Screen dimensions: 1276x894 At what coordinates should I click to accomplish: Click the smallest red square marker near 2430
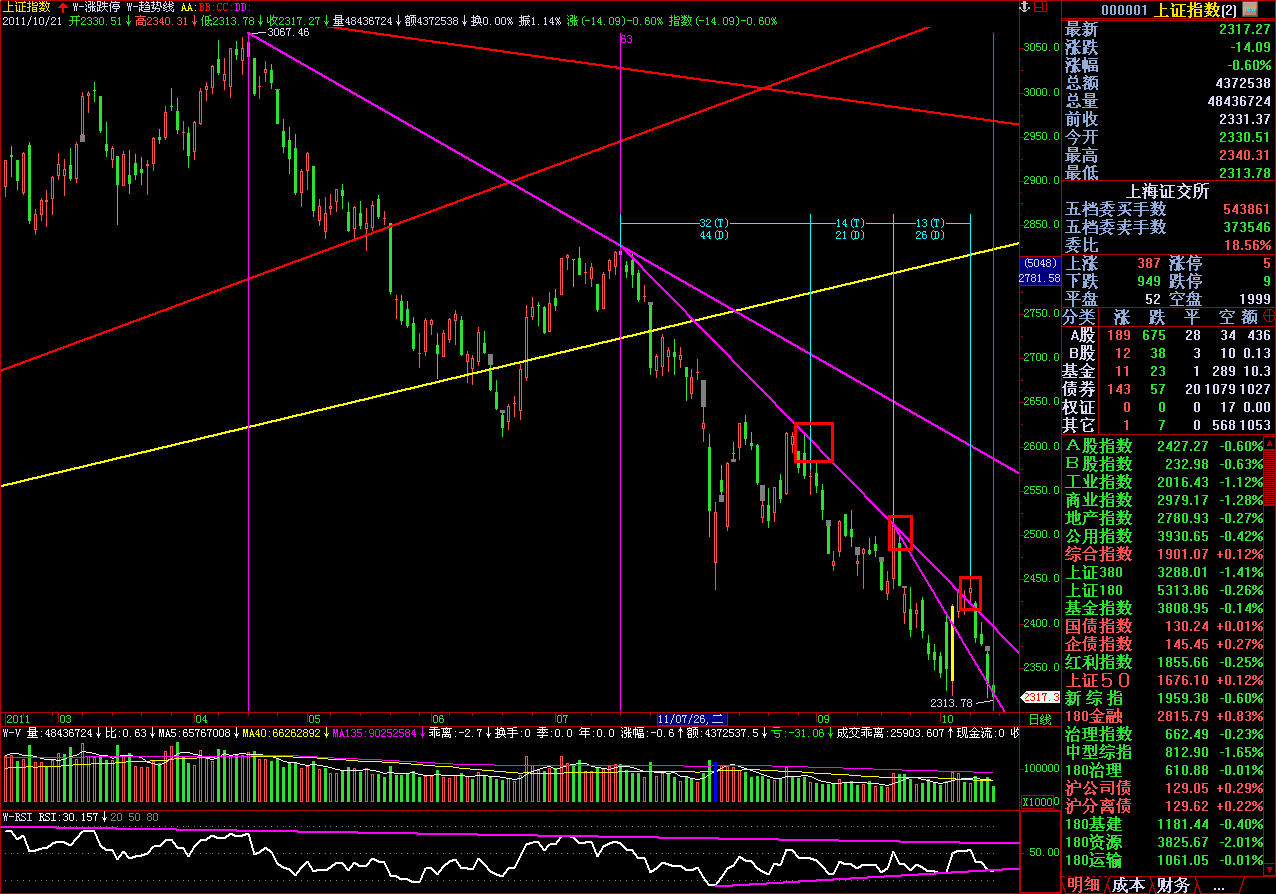(x=970, y=593)
